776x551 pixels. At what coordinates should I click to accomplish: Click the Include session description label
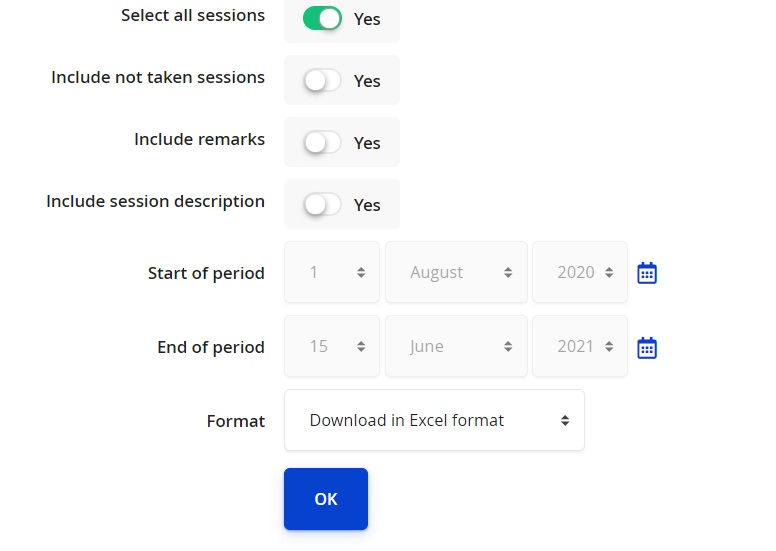click(x=155, y=201)
